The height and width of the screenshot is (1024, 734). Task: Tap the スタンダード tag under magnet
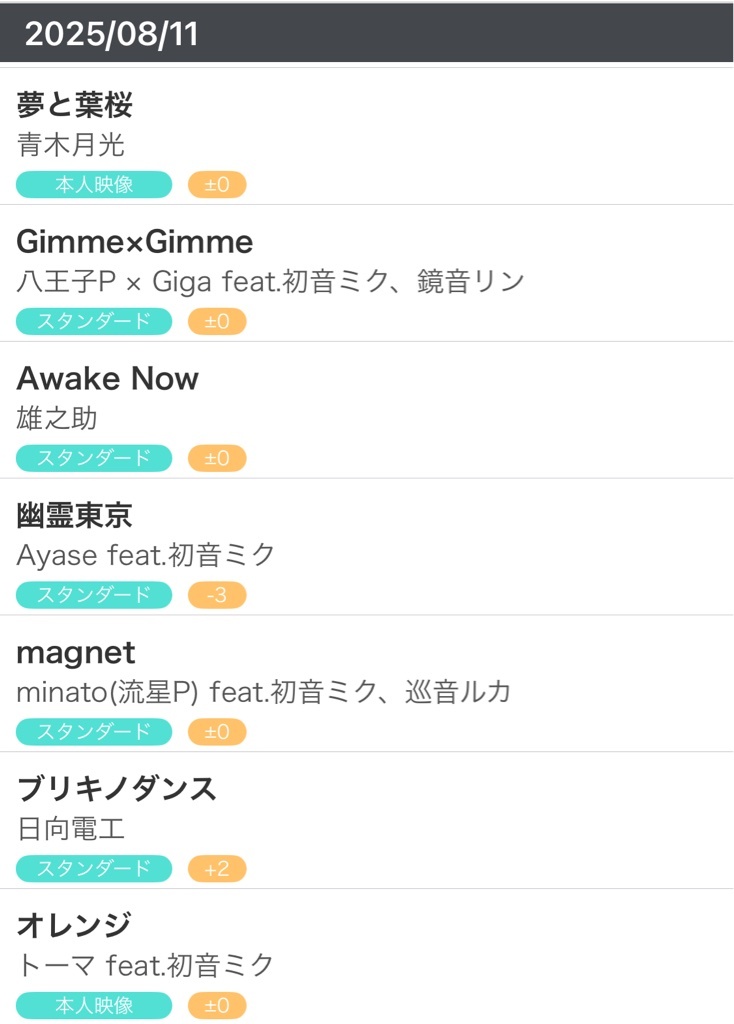pos(94,731)
